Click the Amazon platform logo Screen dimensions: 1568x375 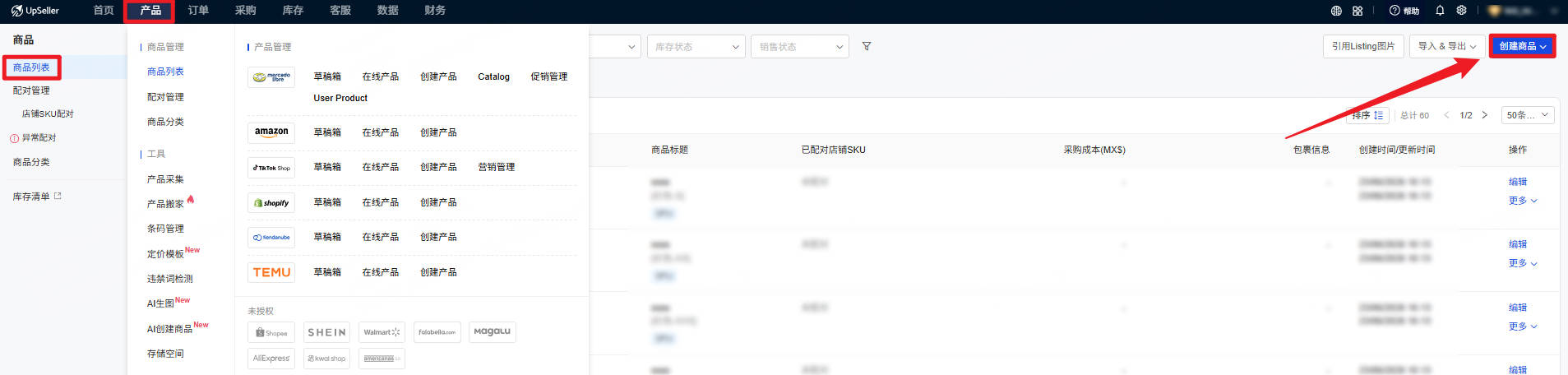(271, 132)
